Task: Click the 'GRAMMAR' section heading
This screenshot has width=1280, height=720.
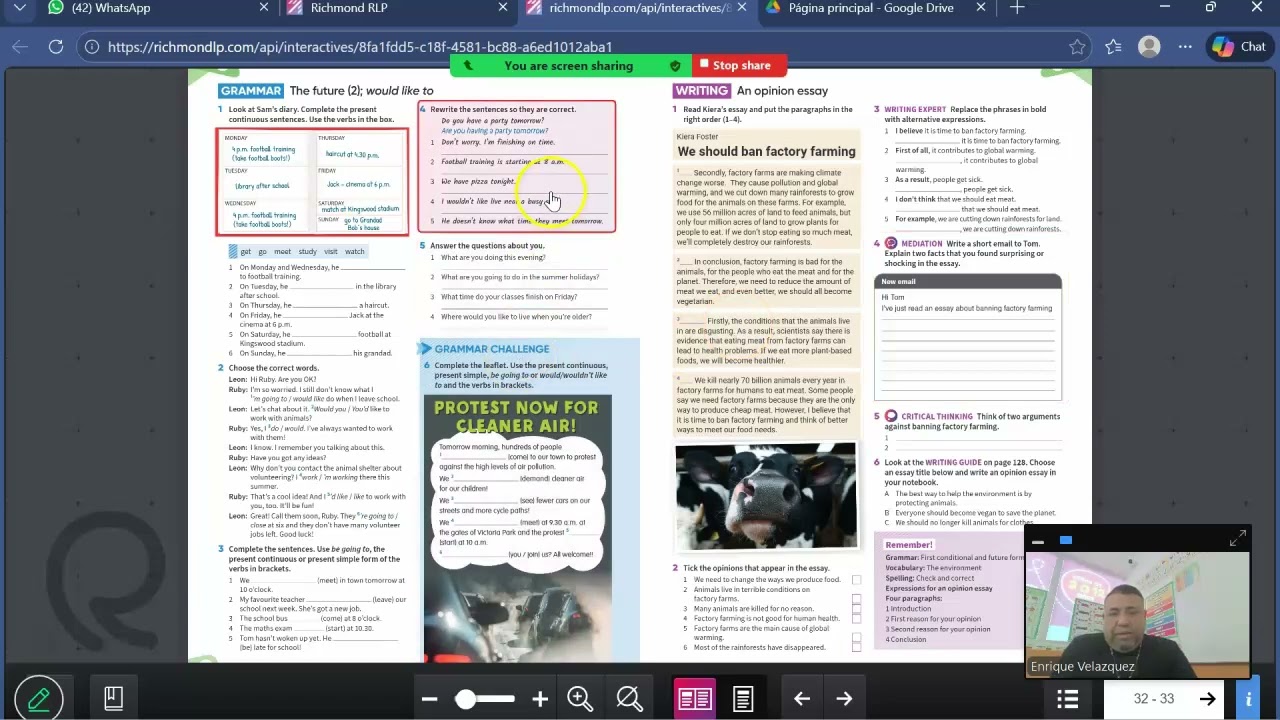Action: click(x=251, y=91)
